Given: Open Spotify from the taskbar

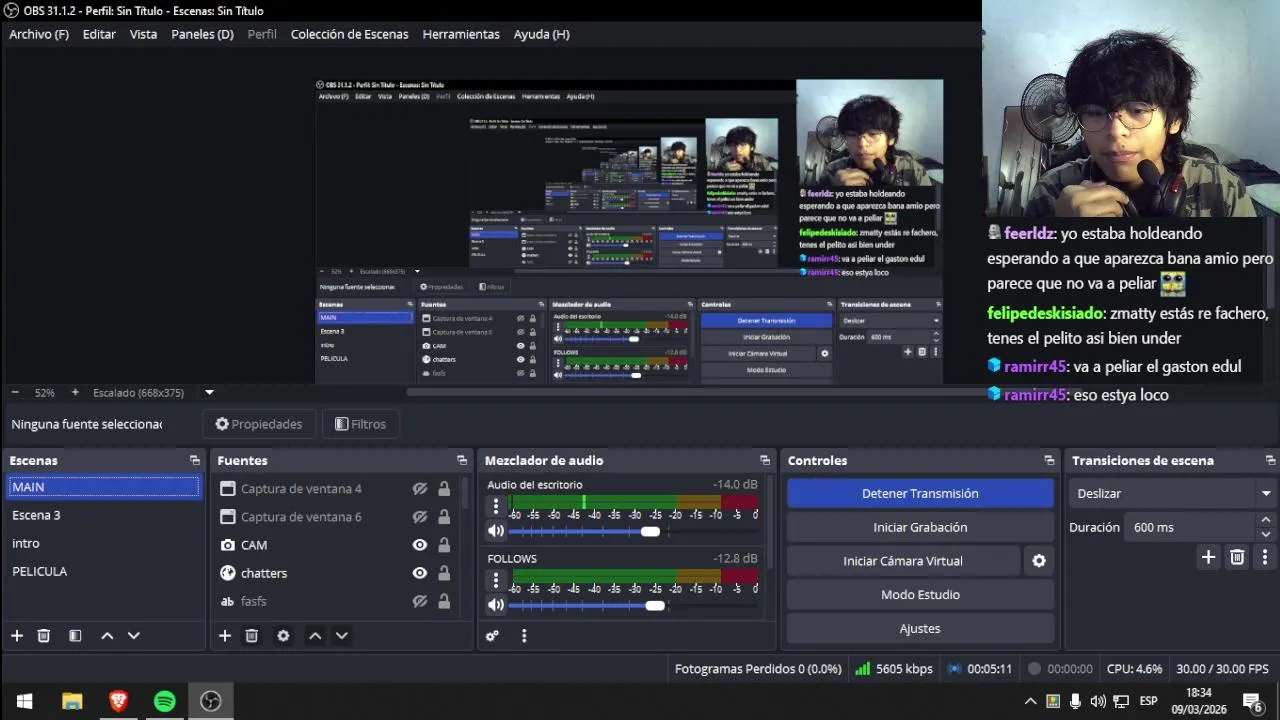Looking at the screenshot, I should pos(164,701).
